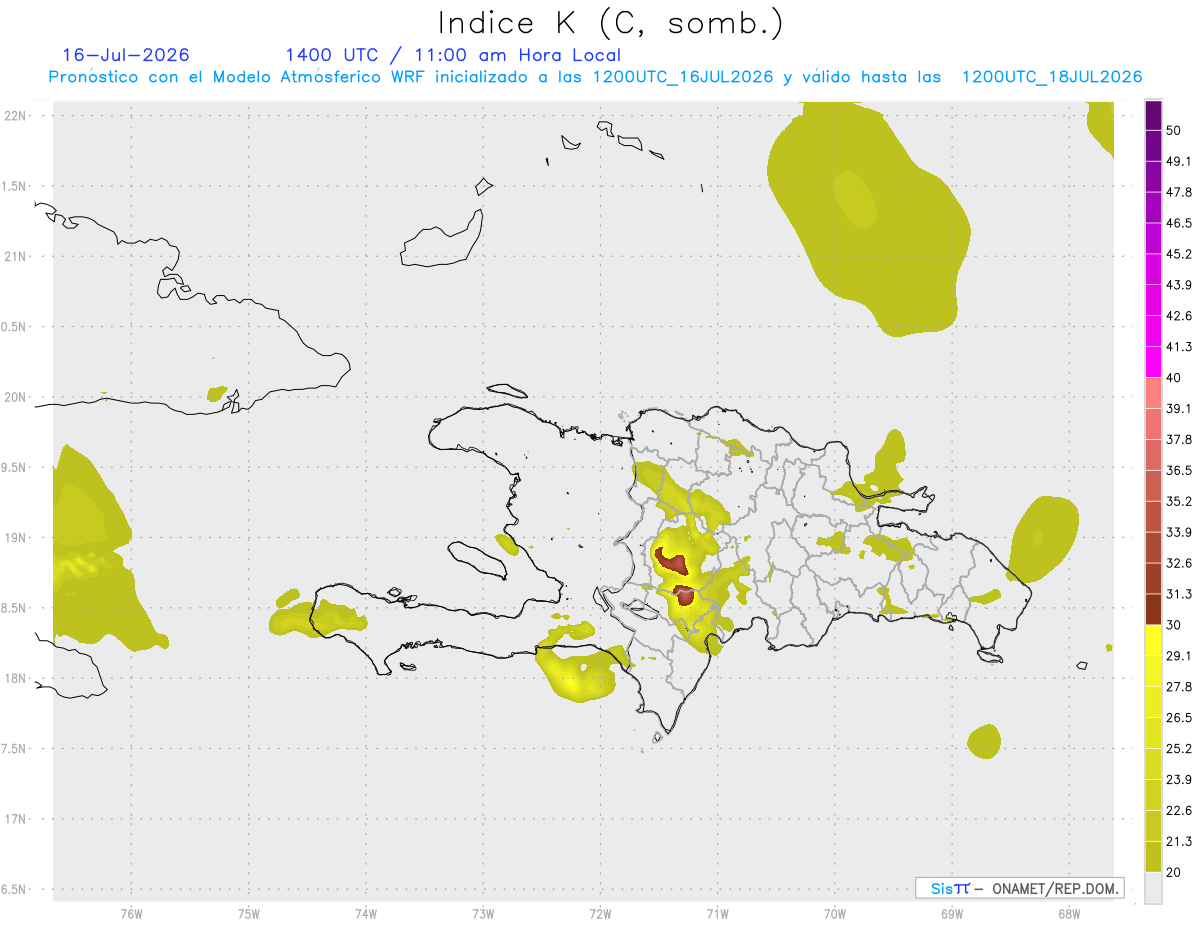Select the magenta band between 42.6 and 41.3
This screenshot has width=1200, height=927.
click(x=1153, y=331)
